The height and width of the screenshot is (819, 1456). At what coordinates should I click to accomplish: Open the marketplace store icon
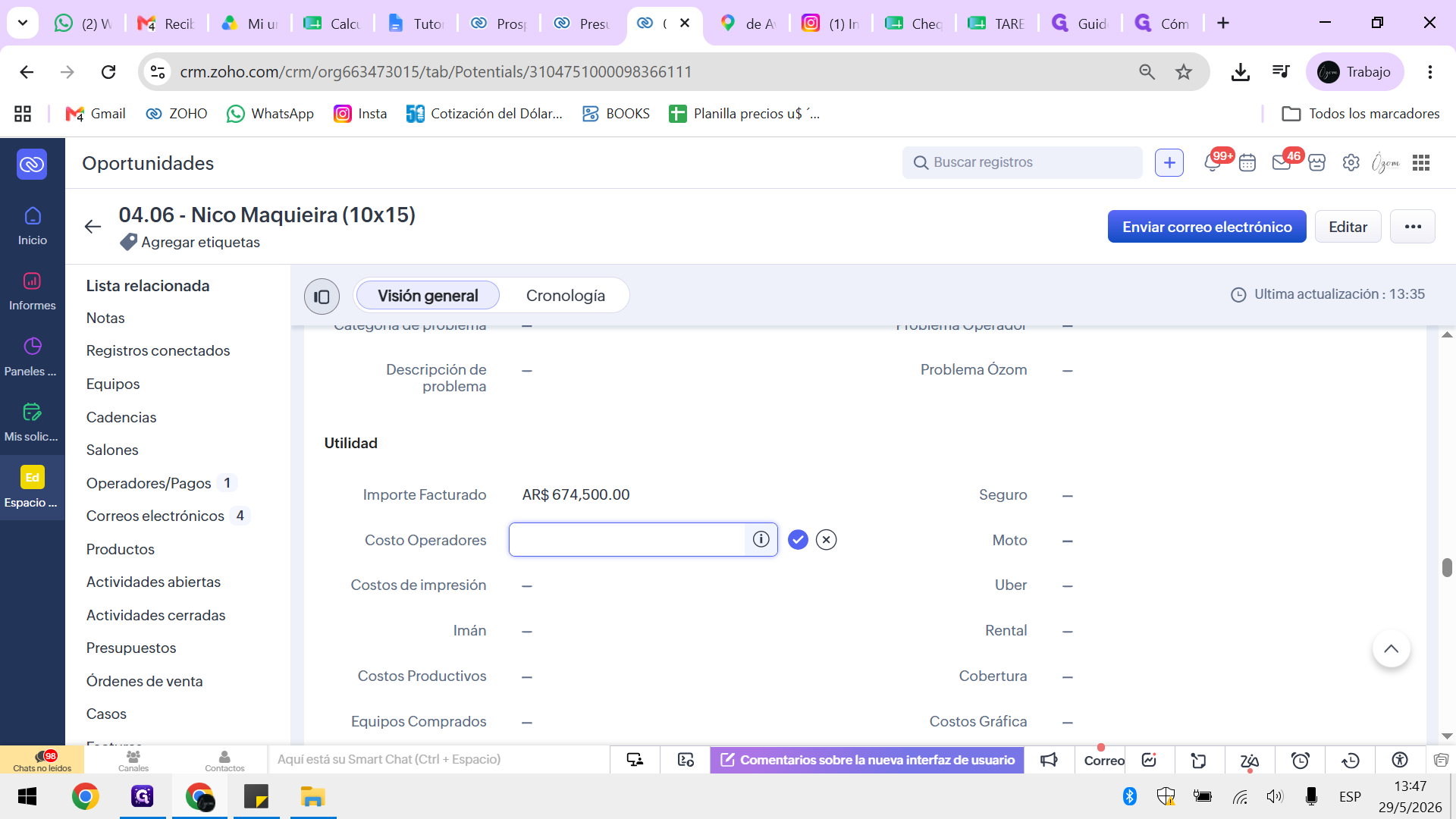point(1316,162)
